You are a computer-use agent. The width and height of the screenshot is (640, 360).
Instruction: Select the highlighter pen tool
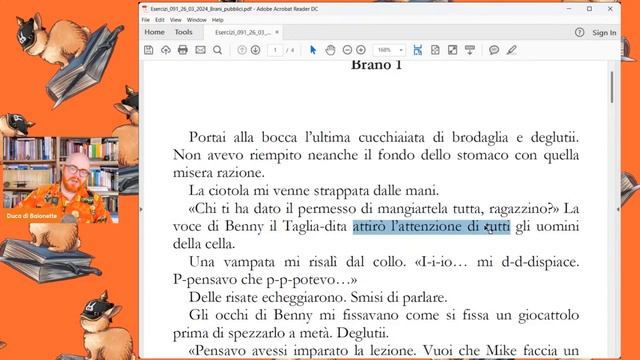click(x=512, y=50)
